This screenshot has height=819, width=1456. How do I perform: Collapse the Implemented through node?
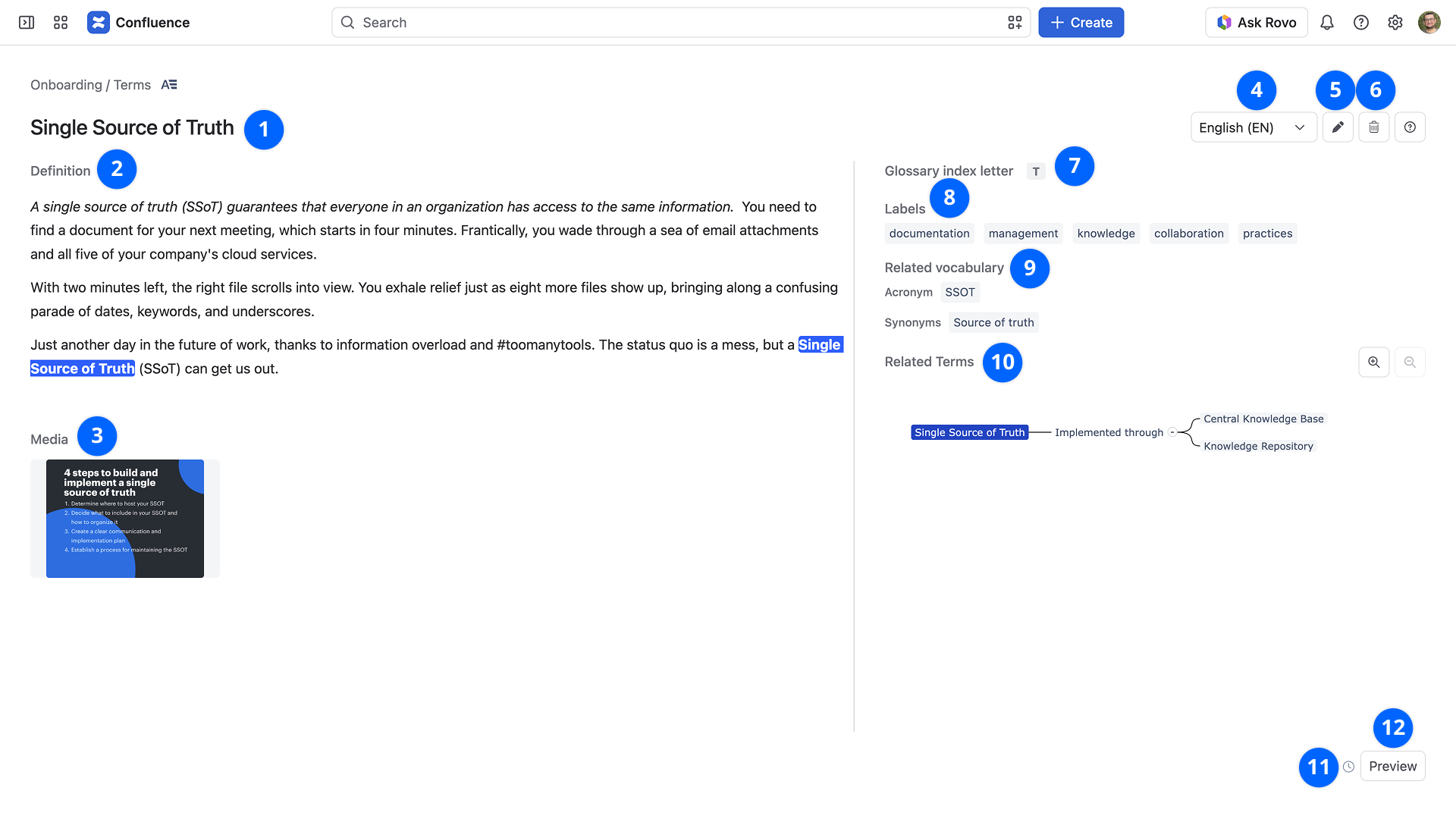click(x=1172, y=432)
